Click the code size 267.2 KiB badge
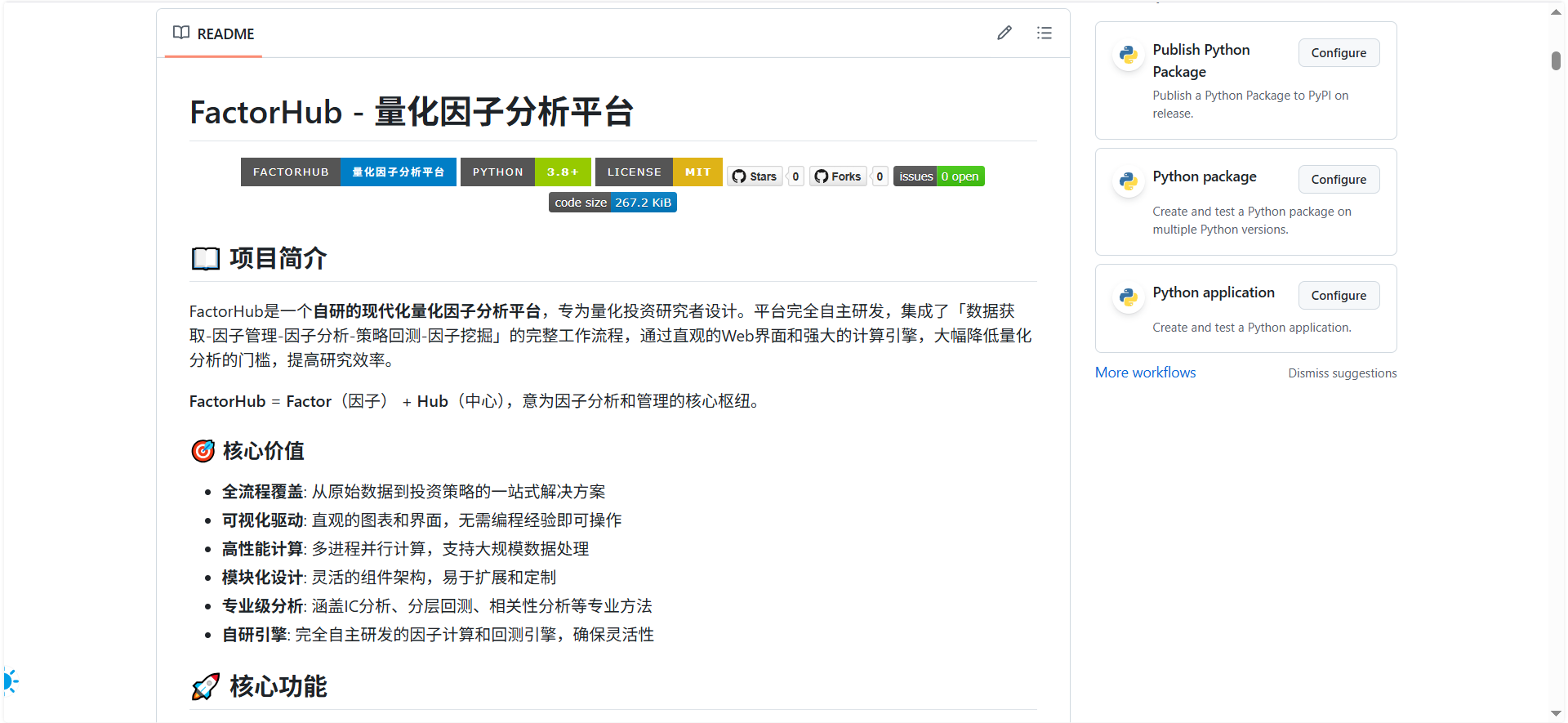1568x723 pixels. coord(612,203)
